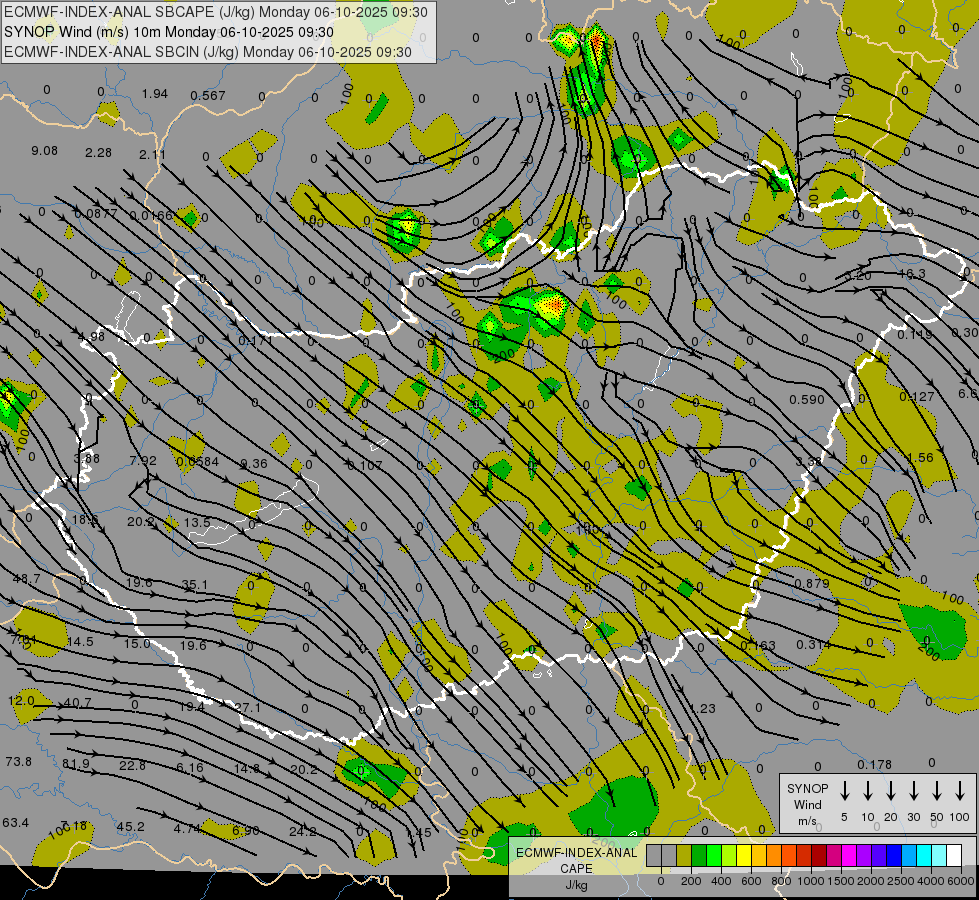Viewport: 979px width, 900px height.
Task: Click the 0.178 value on the map
Action: click(874, 764)
